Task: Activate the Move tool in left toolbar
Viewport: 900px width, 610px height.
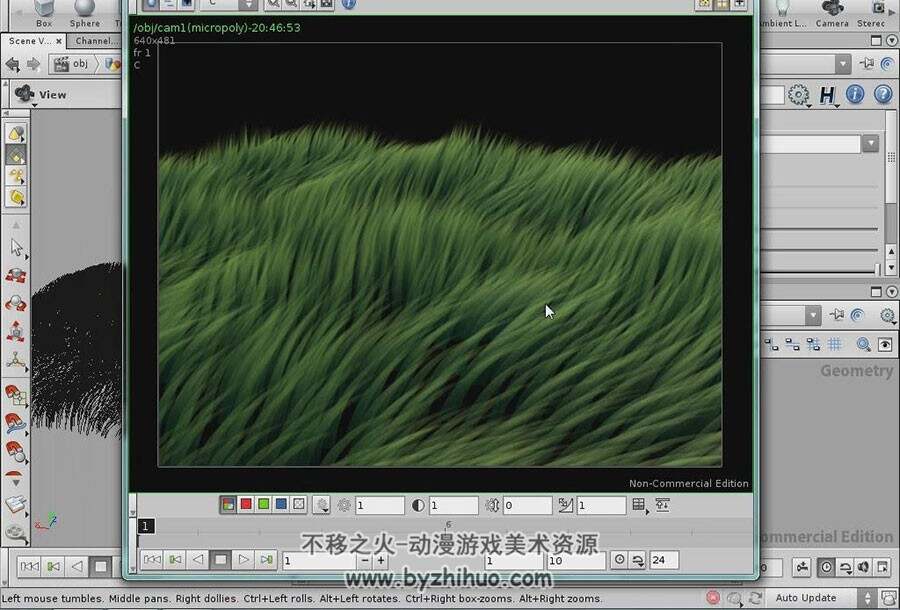Action: coord(16,275)
